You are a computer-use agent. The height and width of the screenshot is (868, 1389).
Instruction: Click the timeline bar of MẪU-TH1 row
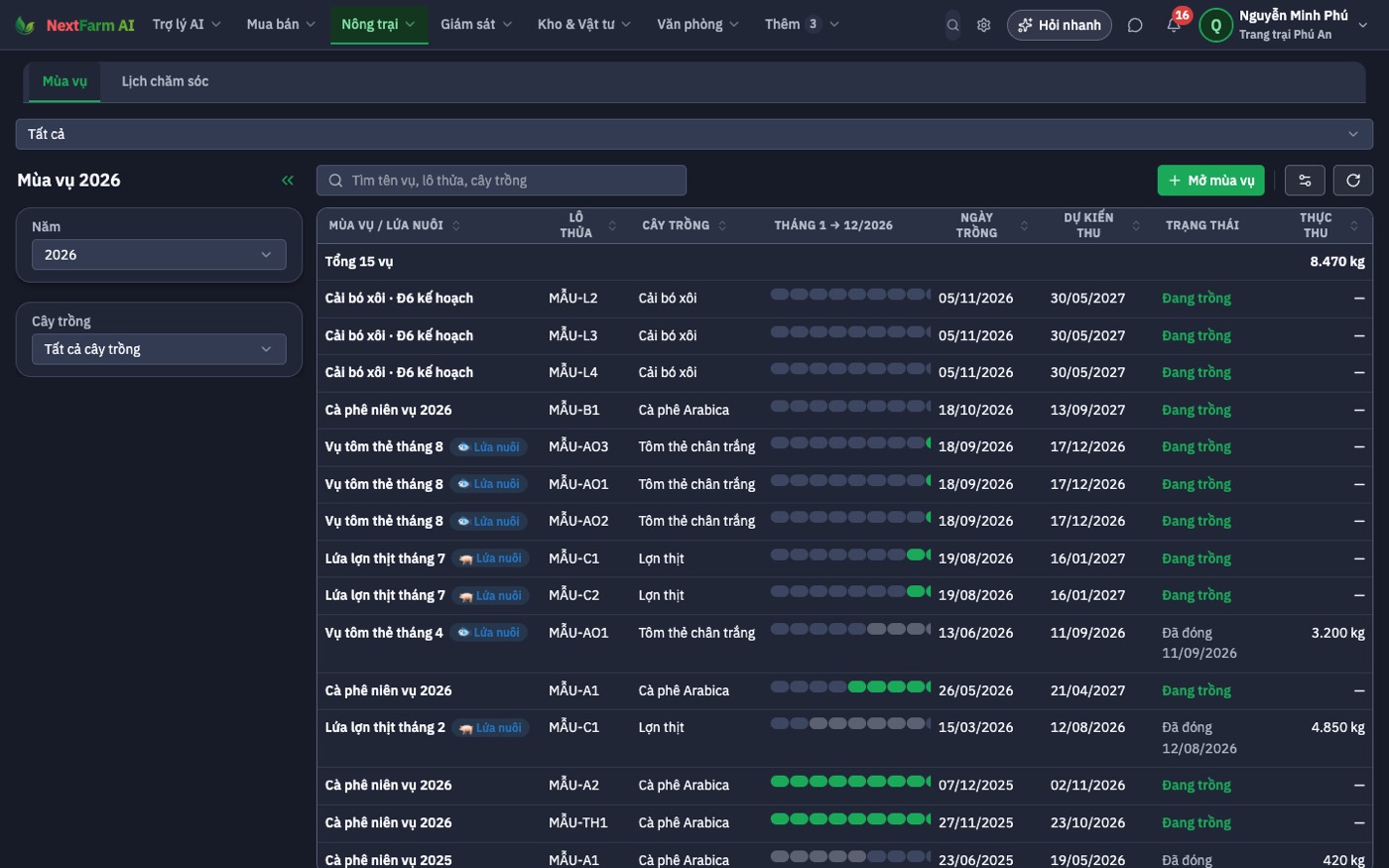[x=850, y=819]
